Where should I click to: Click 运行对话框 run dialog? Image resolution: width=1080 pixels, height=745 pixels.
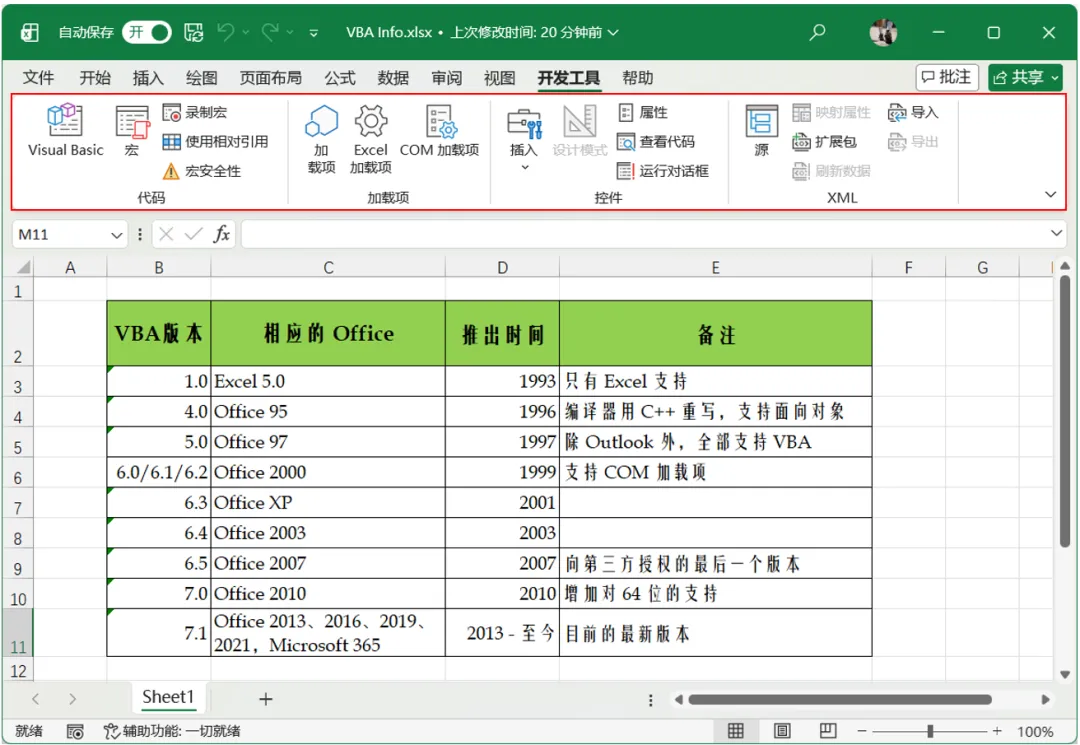click(x=663, y=171)
